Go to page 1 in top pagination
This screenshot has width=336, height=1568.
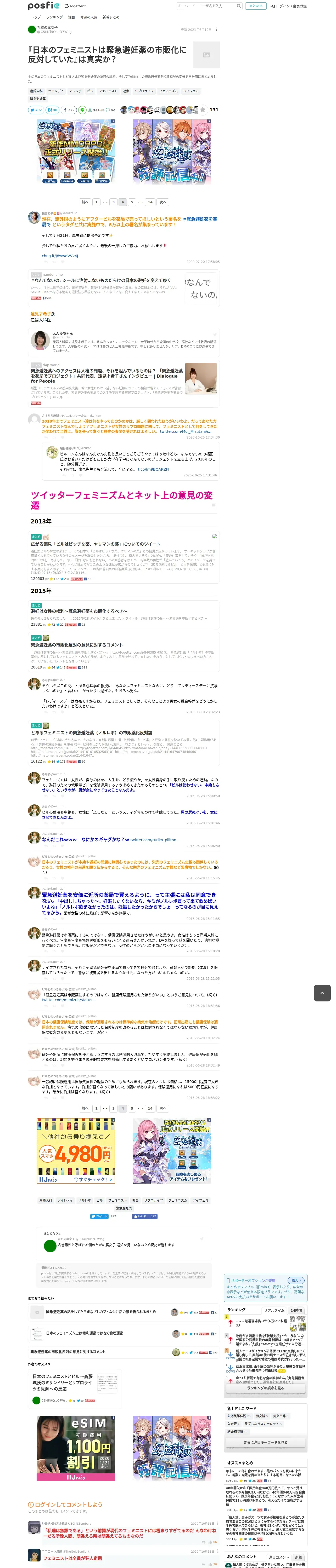96,202
